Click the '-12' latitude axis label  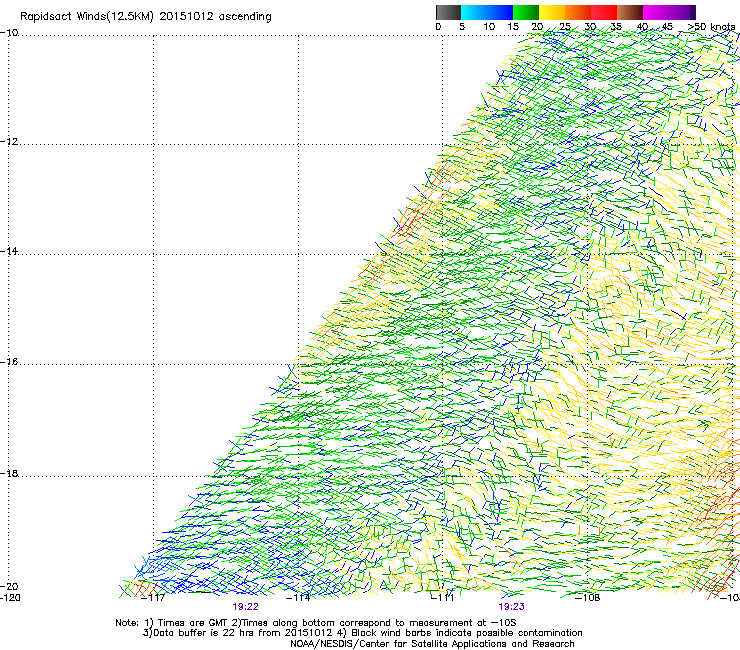9,142
